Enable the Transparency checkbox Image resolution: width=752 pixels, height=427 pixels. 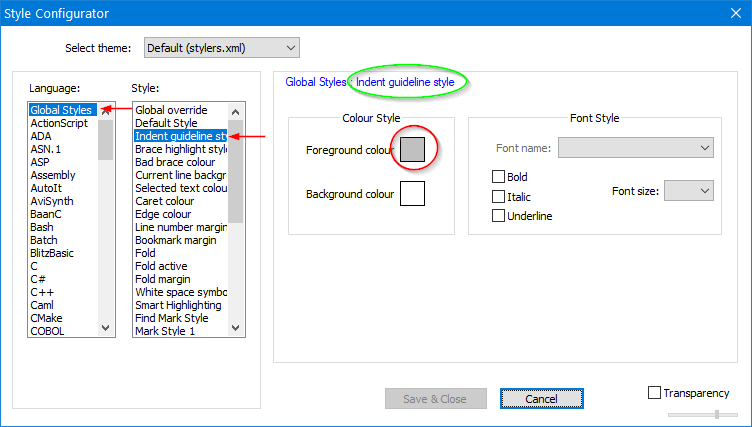[655, 393]
